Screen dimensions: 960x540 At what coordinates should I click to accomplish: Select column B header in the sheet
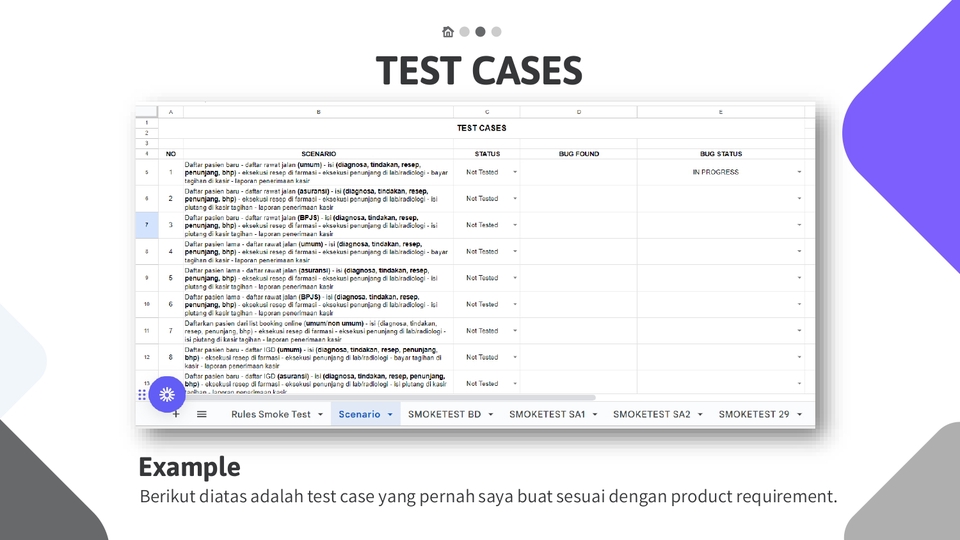(x=318, y=112)
